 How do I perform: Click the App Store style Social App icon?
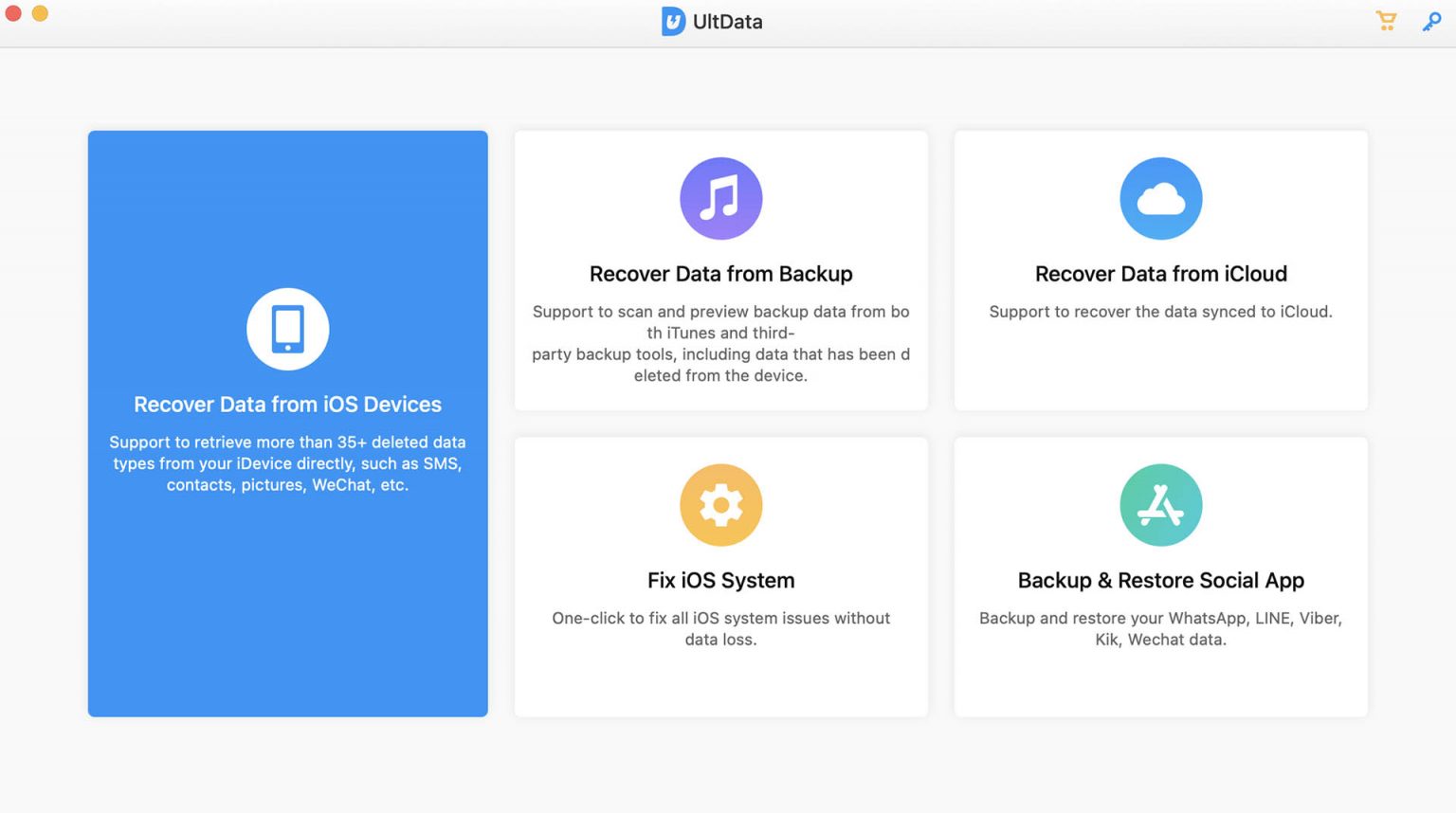point(1161,504)
